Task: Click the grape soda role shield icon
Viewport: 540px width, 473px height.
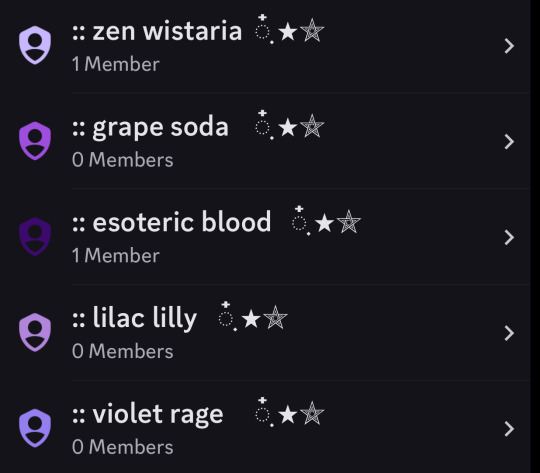Action: (x=35, y=141)
